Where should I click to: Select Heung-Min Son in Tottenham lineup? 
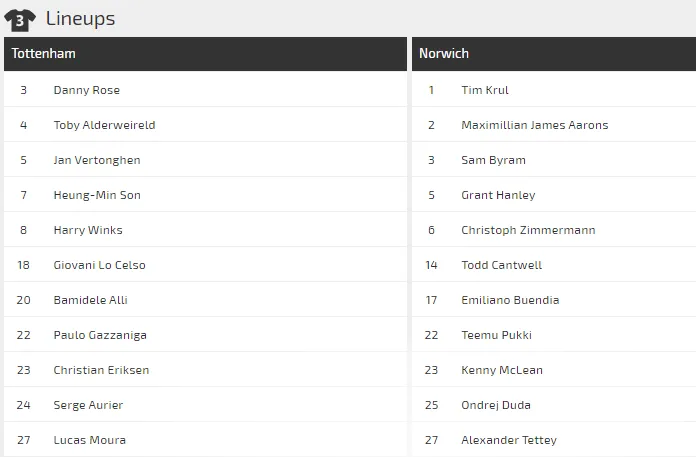click(x=97, y=195)
